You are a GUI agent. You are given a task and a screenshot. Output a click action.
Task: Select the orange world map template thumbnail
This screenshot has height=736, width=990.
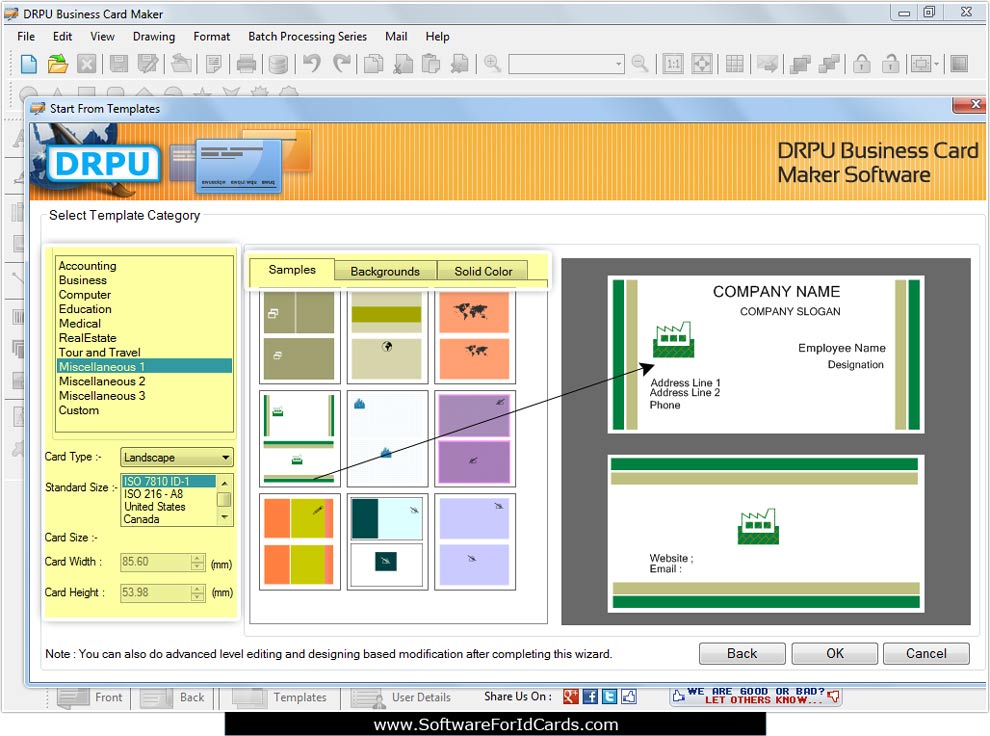click(x=474, y=336)
